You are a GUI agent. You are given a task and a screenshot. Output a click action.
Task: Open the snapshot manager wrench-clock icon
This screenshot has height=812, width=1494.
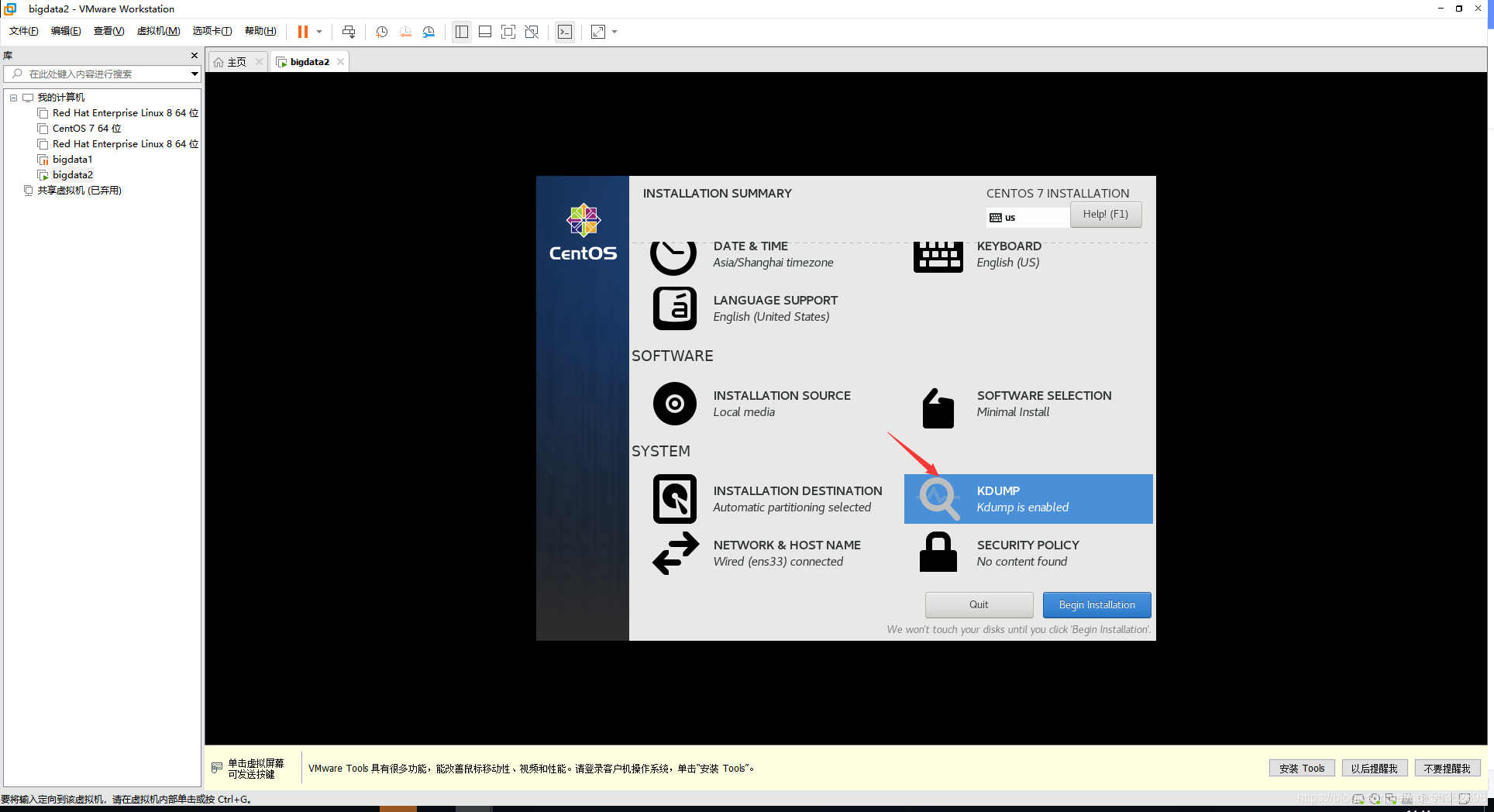[429, 32]
